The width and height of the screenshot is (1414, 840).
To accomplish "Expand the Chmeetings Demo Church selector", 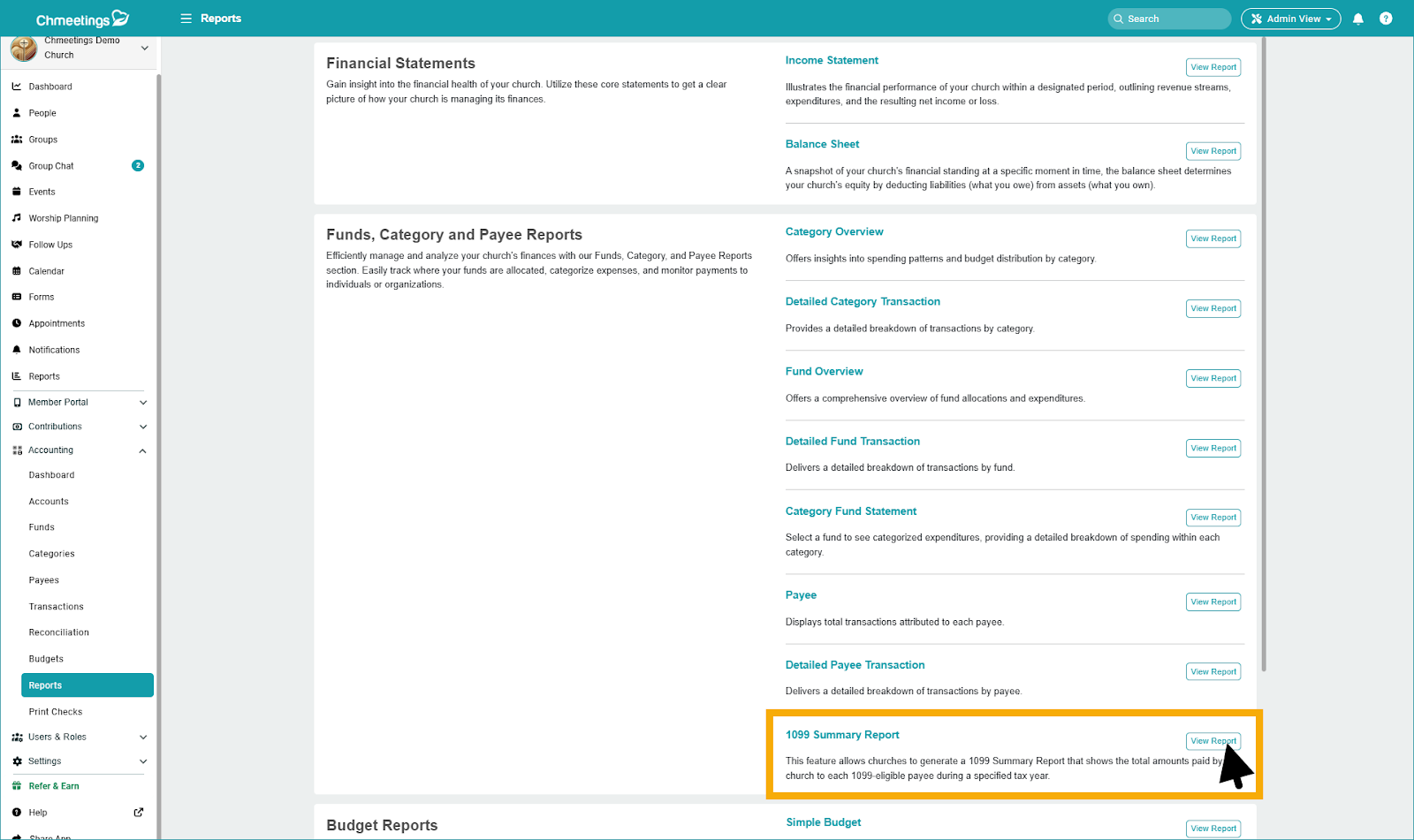I will (145, 48).
